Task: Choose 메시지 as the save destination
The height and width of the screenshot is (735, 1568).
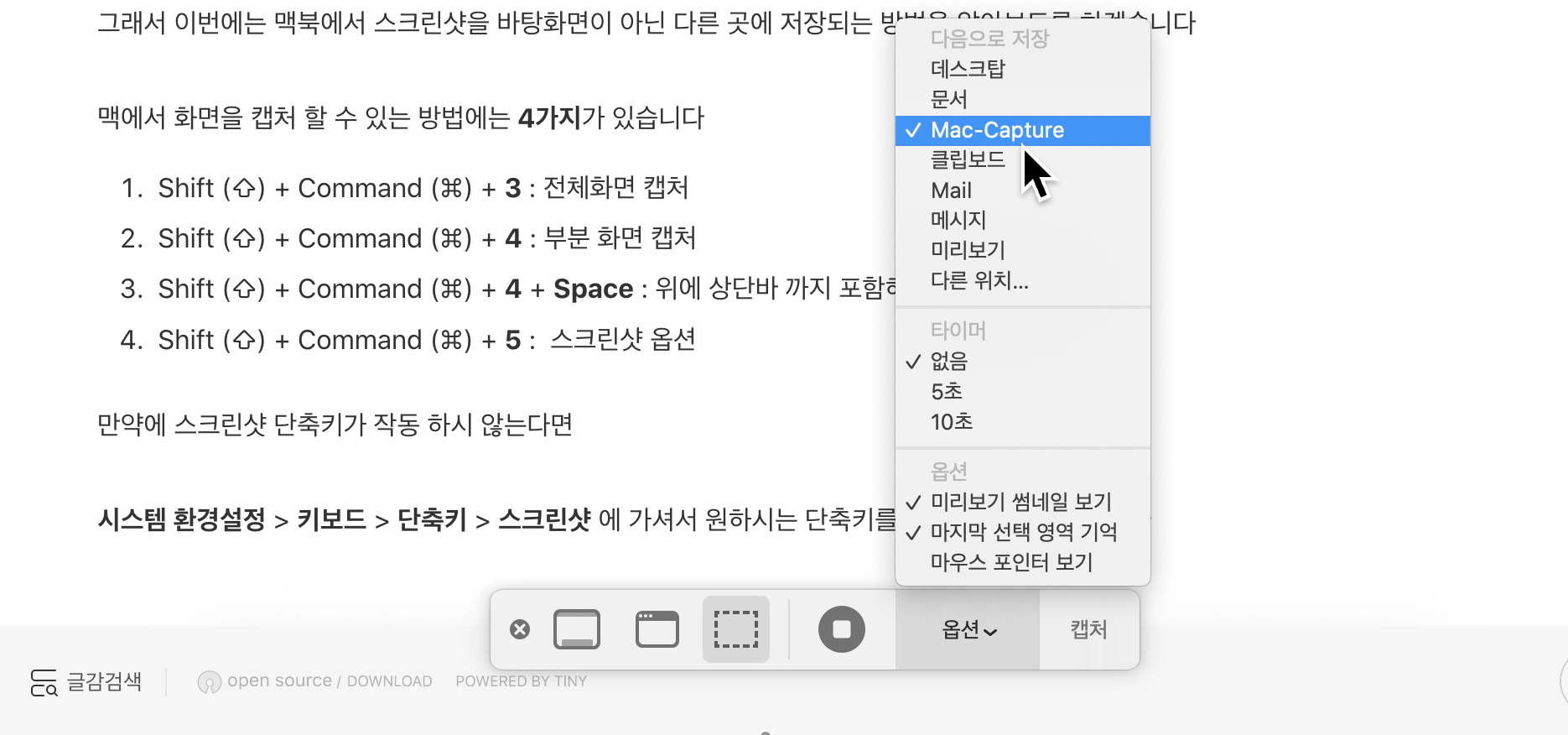Action: pyautogui.click(x=1023, y=221)
